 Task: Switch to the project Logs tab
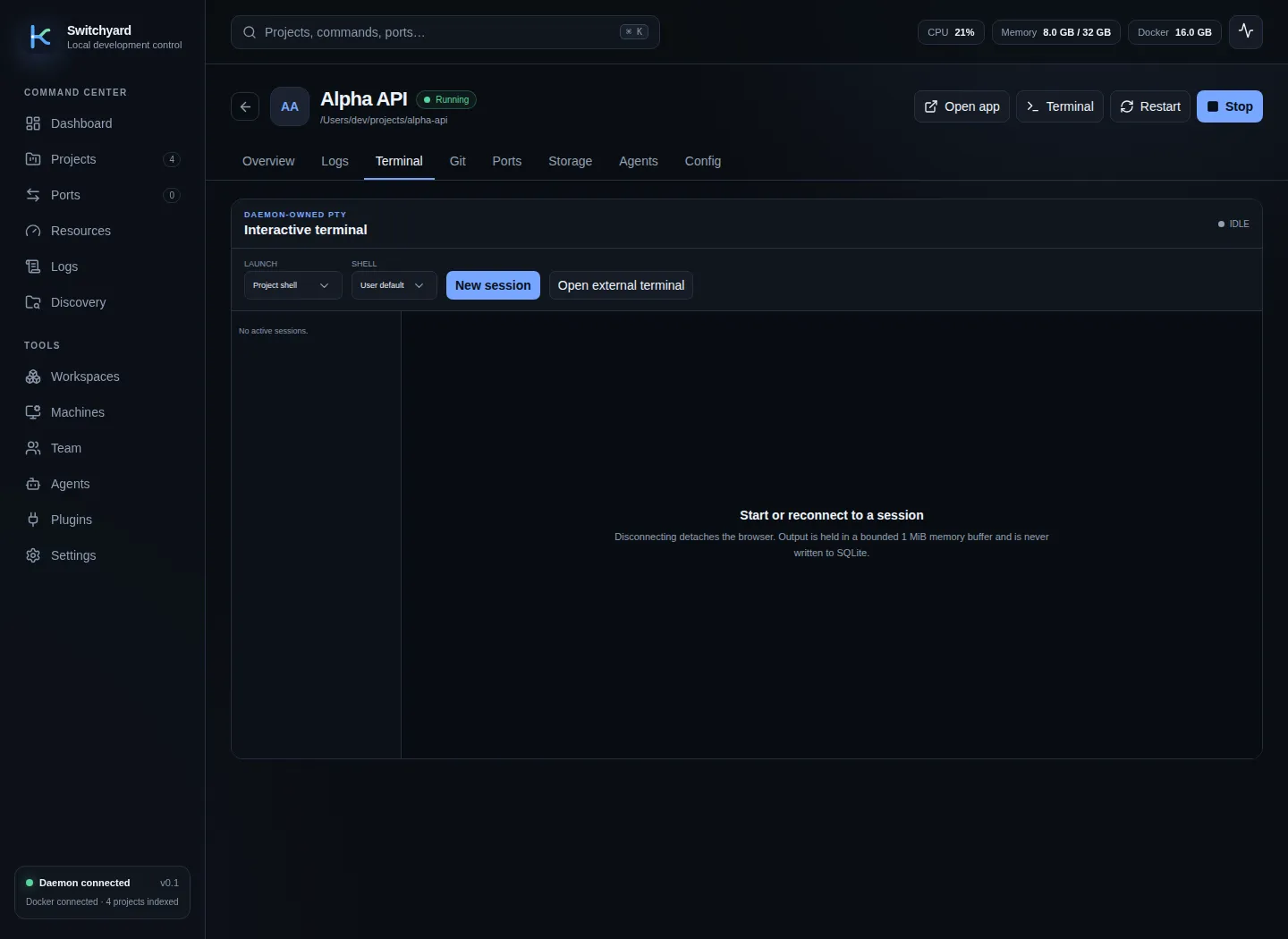(335, 161)
